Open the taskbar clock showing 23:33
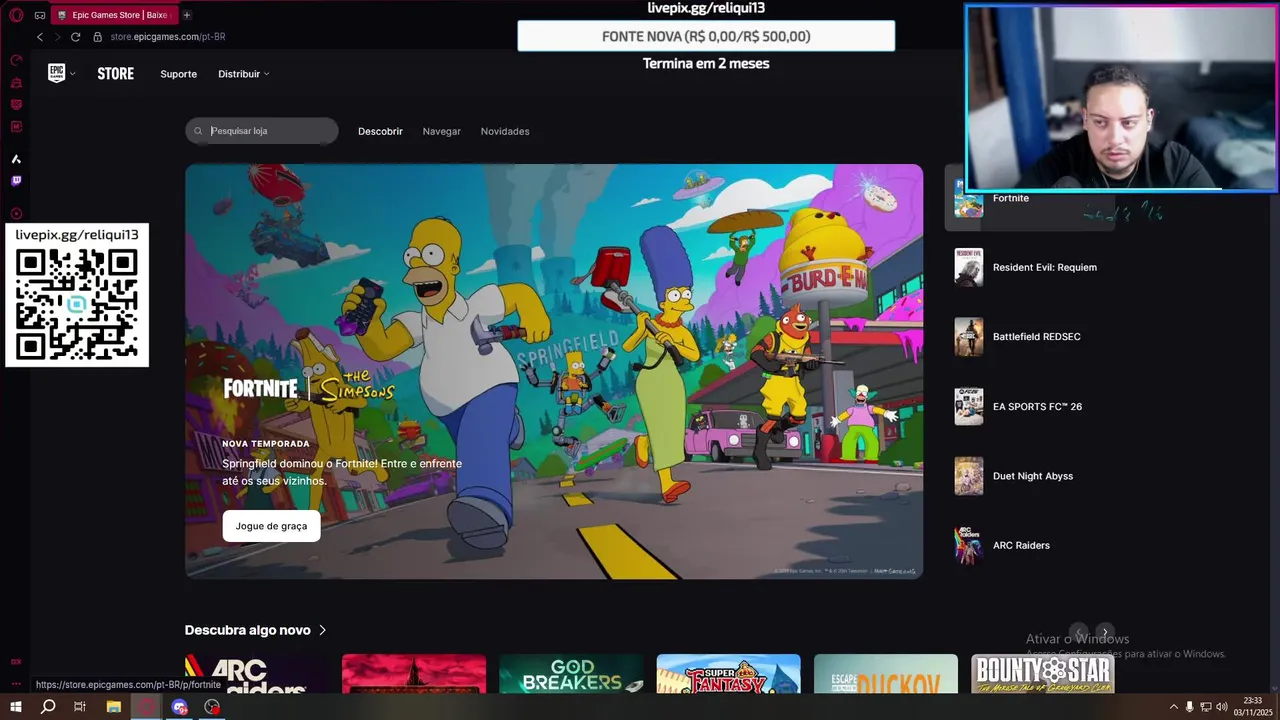Image resolution: width=1280 pixels, height=720 pixels. click(1253, 707)
